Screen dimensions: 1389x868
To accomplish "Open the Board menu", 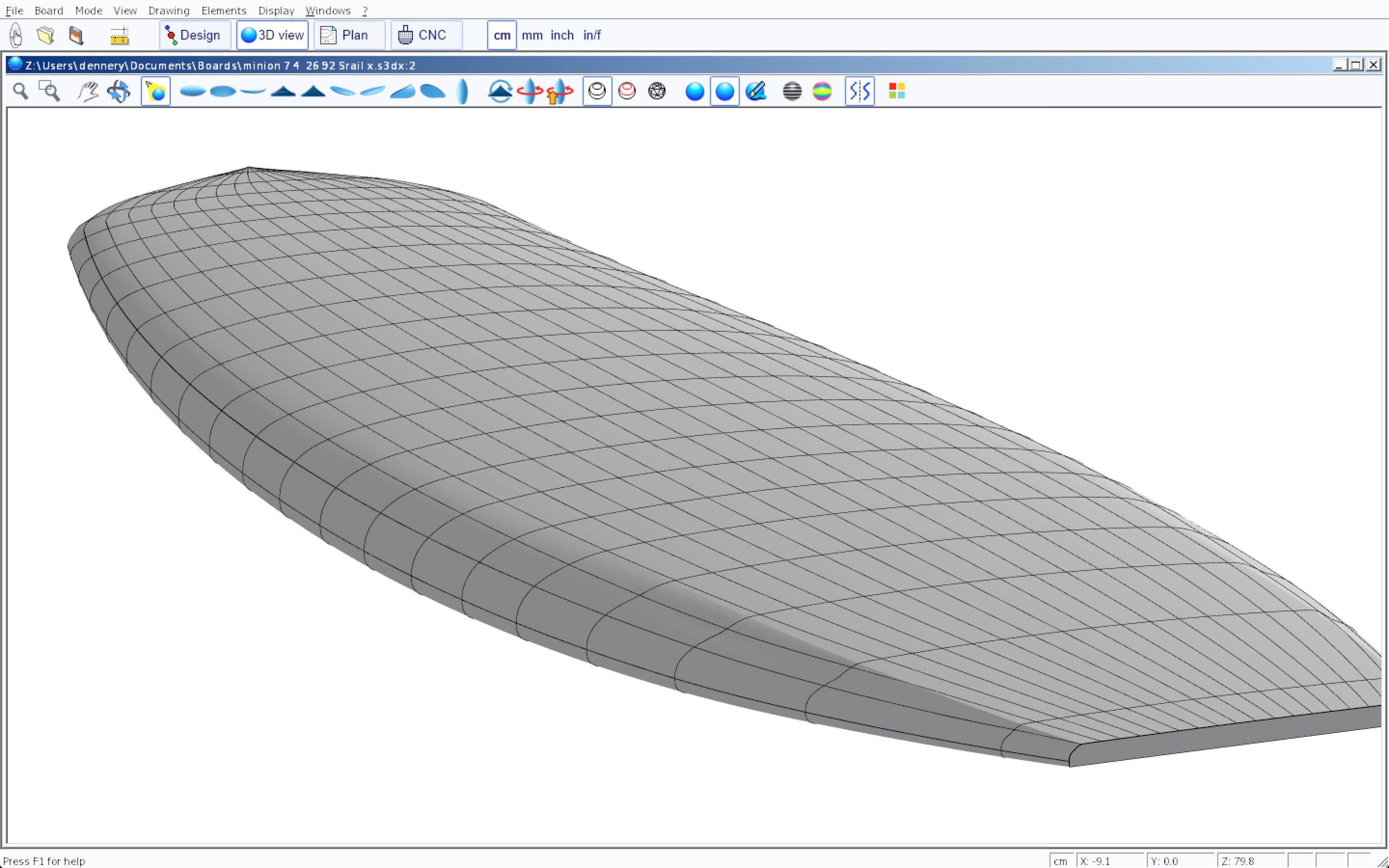I will pyautogui.click(x=49, y=10).
